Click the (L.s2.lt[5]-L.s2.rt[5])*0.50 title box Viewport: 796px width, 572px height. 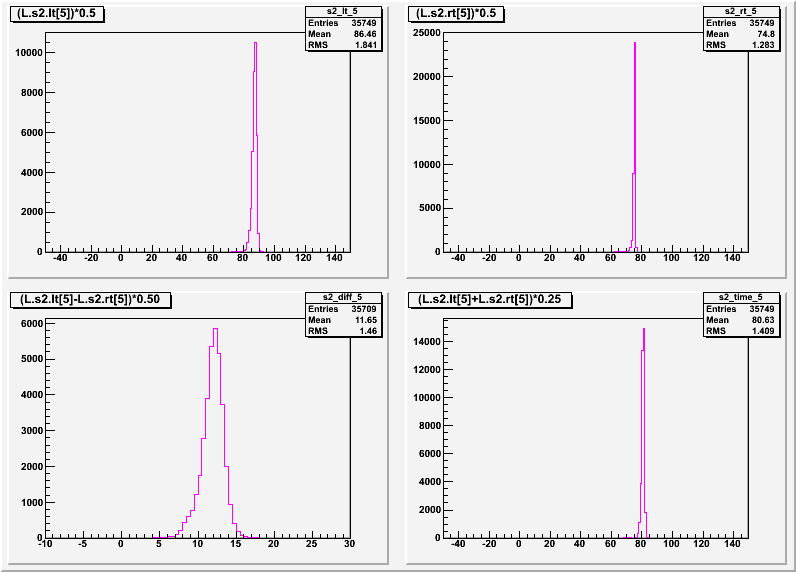[90, 299]
